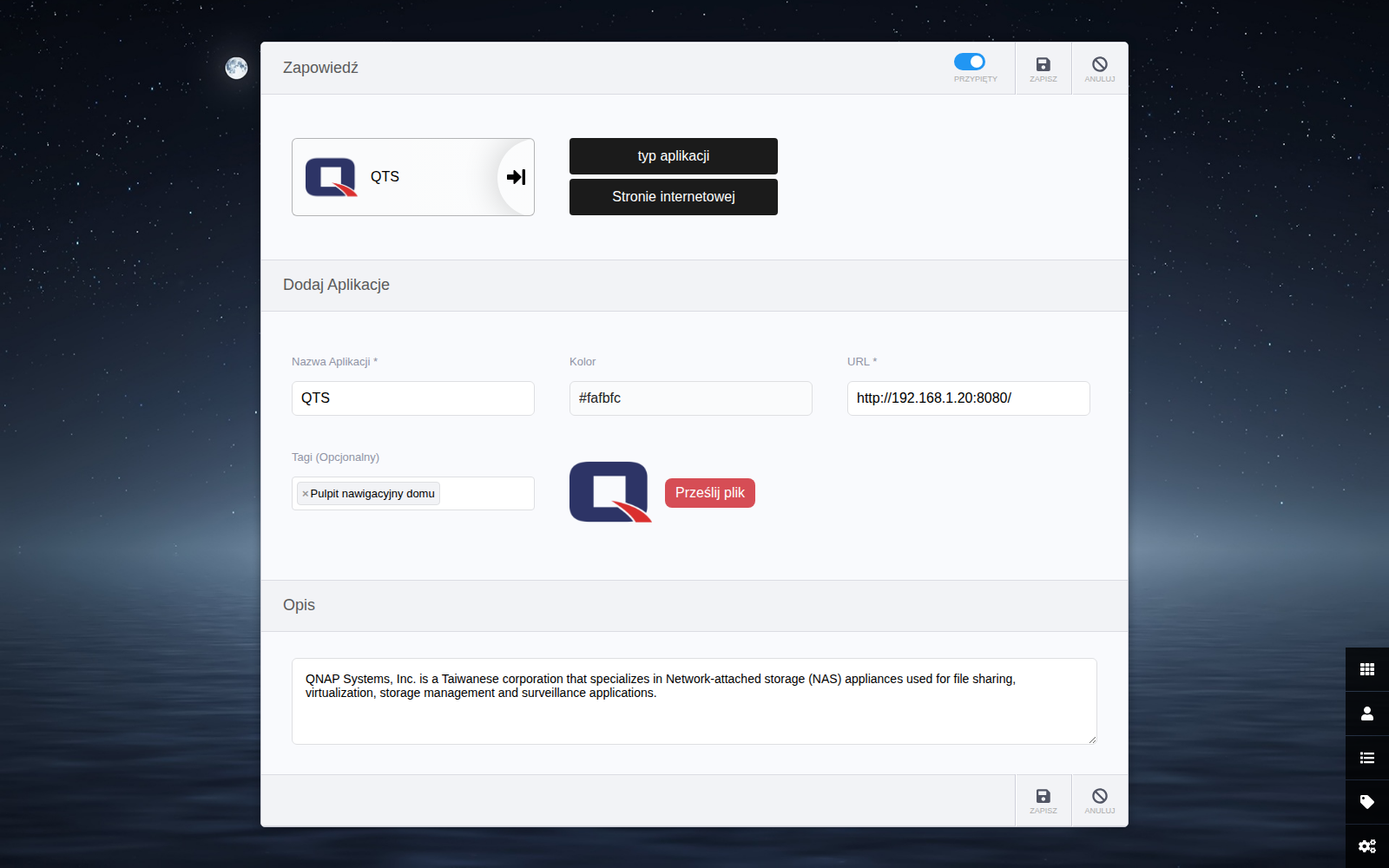Click the typ aplikacji button

coord(674,156)
